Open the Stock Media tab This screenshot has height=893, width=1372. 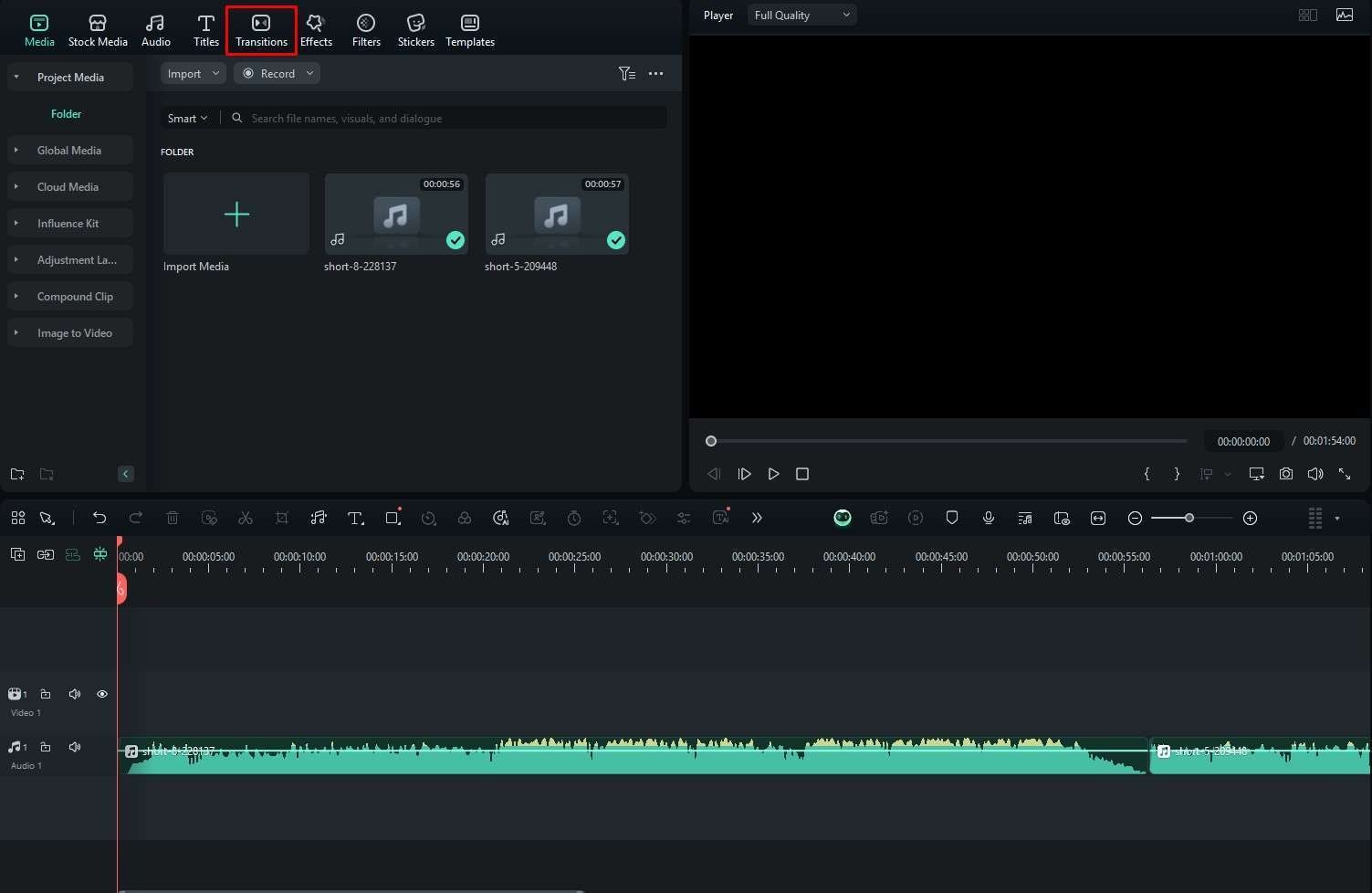point(98,30)
